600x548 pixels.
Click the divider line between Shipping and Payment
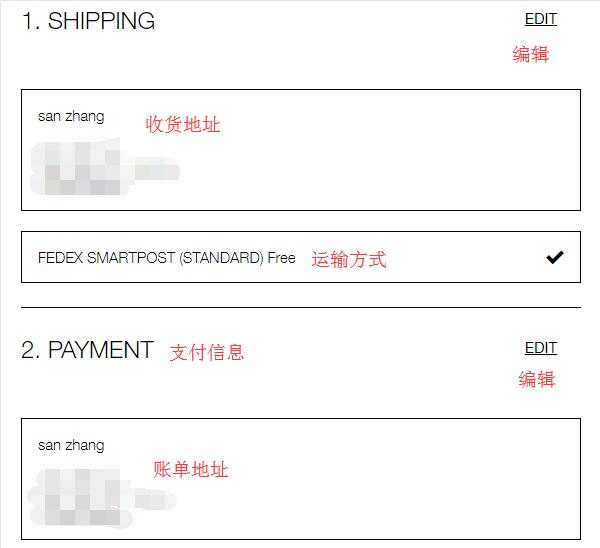pos(300,307)
